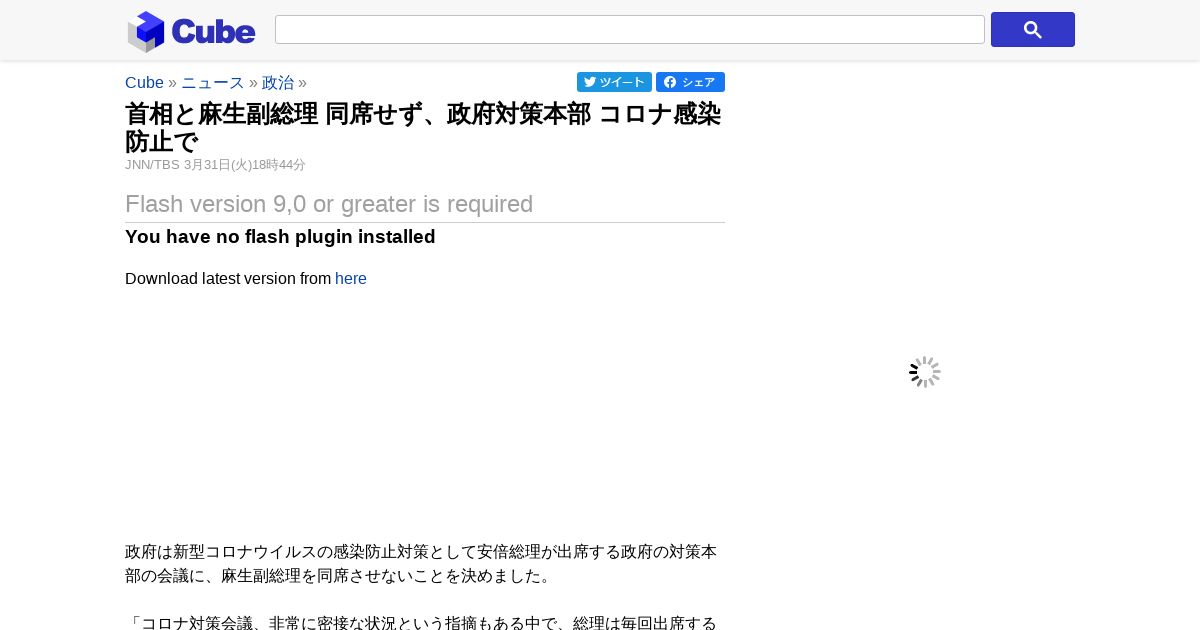Click the JNN/TBS date line

click(x=215, y=165)
